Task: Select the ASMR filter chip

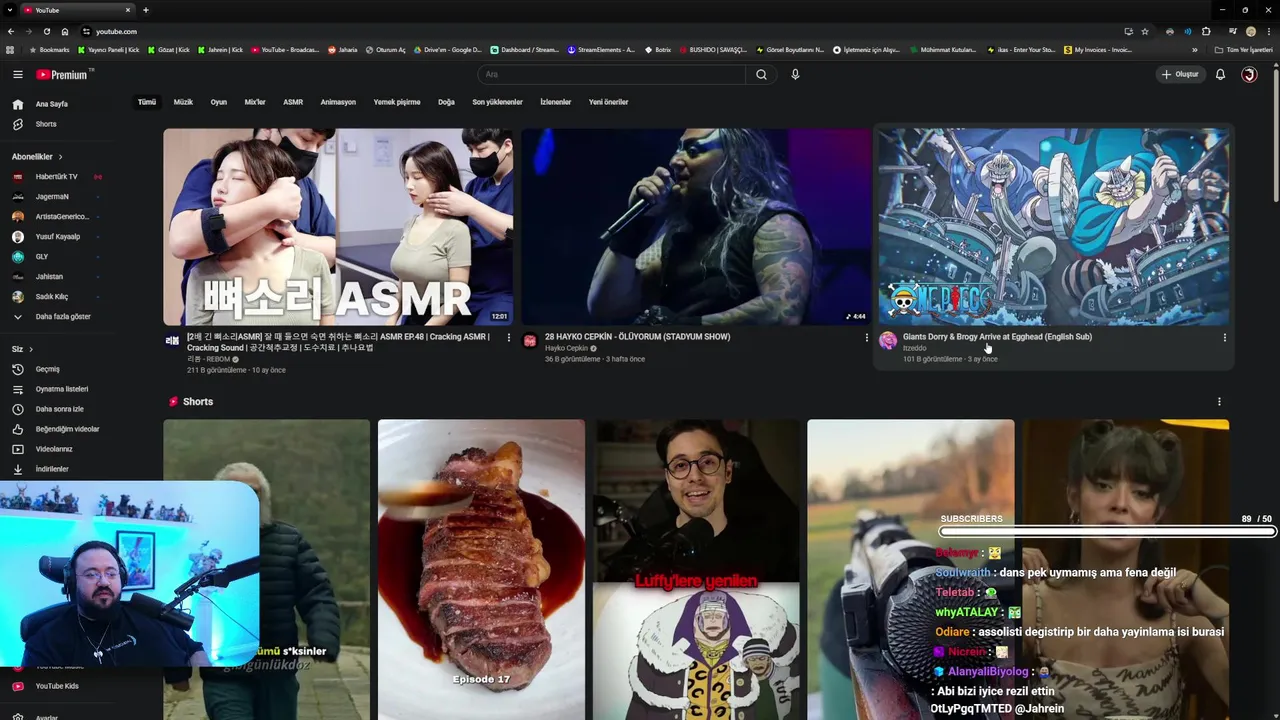Action: point(293,102)
